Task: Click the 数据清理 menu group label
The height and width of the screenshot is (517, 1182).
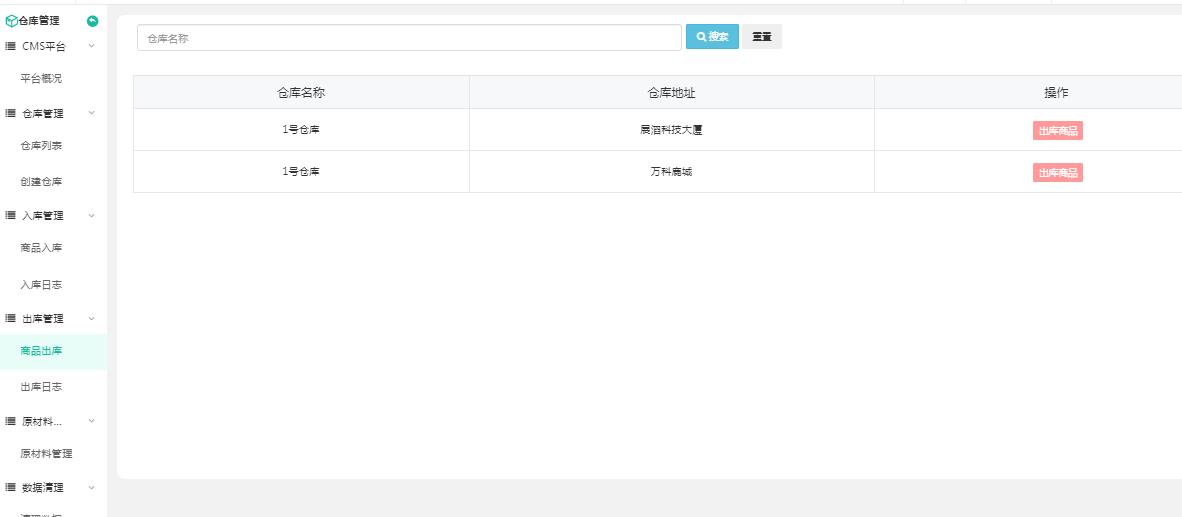Action: pyautogui.click(x=43, y=488)
